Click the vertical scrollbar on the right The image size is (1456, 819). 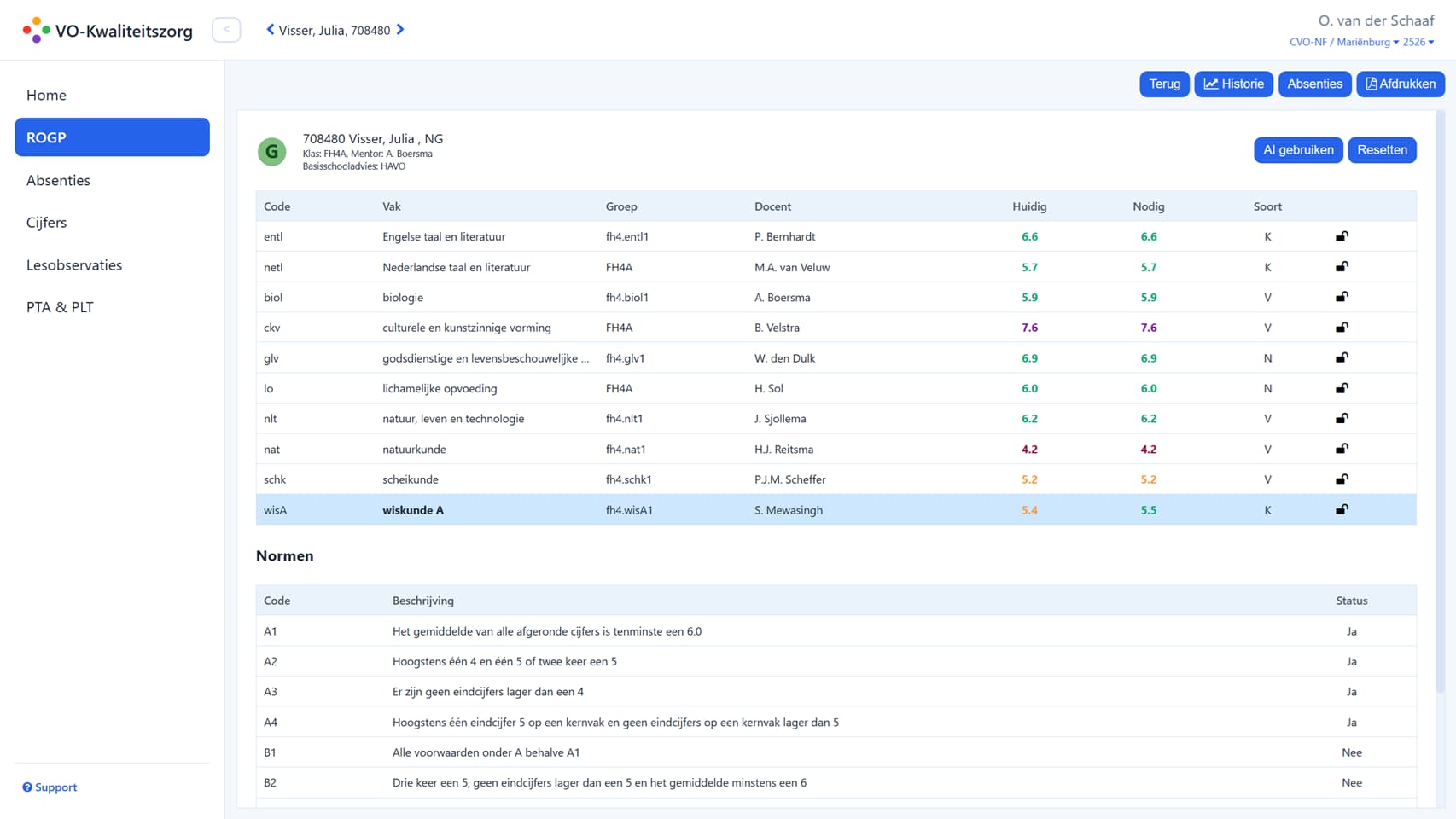[x=1441, y=401]
